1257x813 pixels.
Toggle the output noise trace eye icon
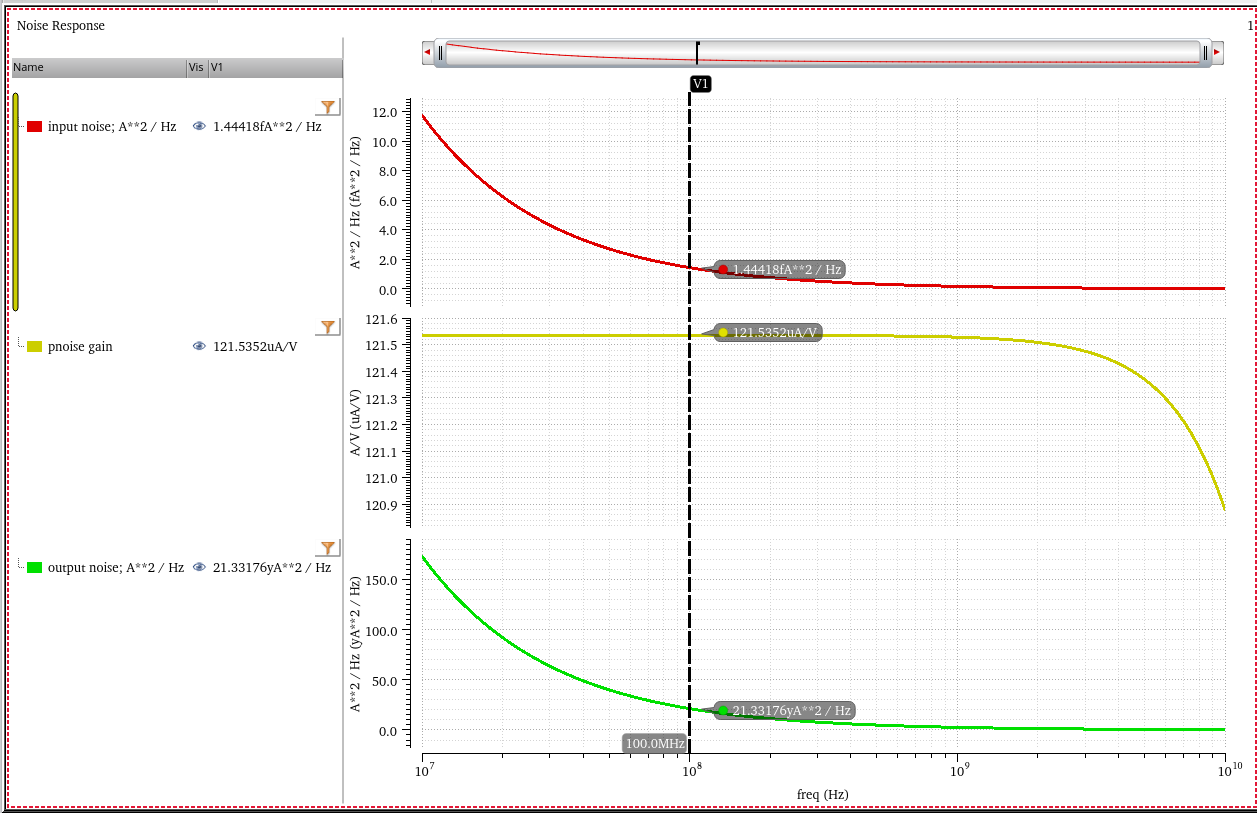[x=199, y=567]
